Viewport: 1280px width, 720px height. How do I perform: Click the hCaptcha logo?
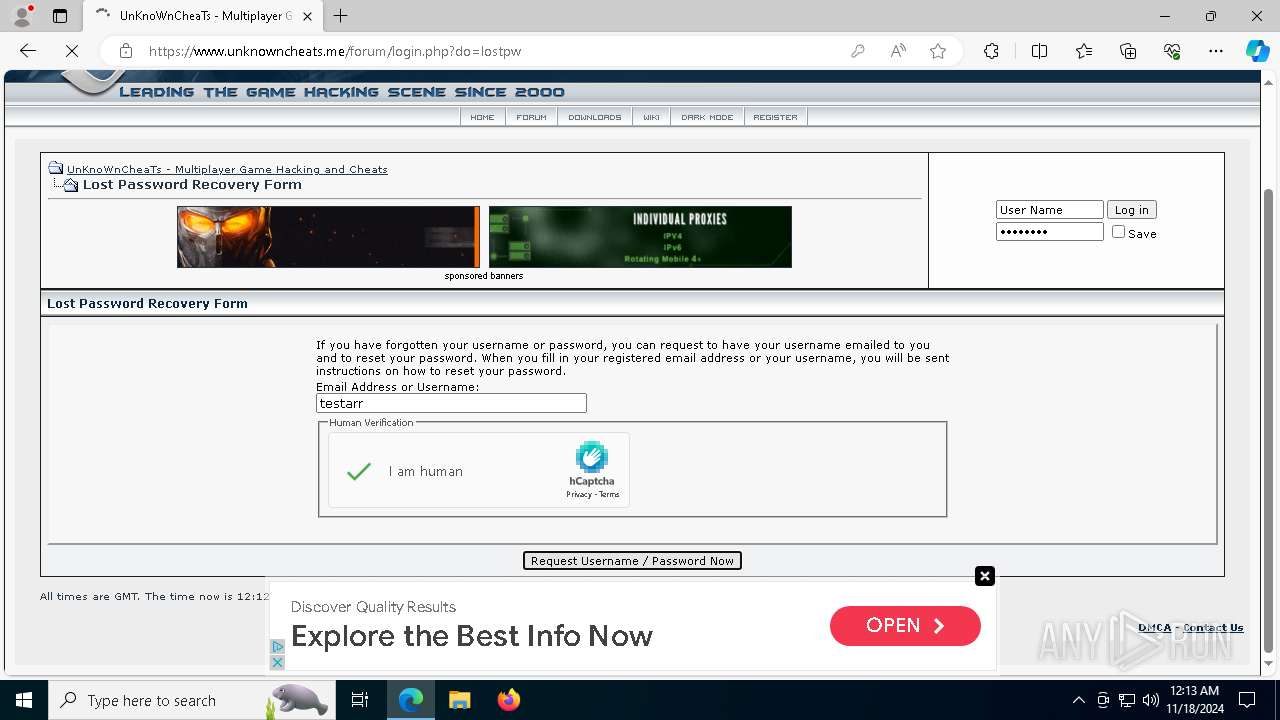coord(592,457)
